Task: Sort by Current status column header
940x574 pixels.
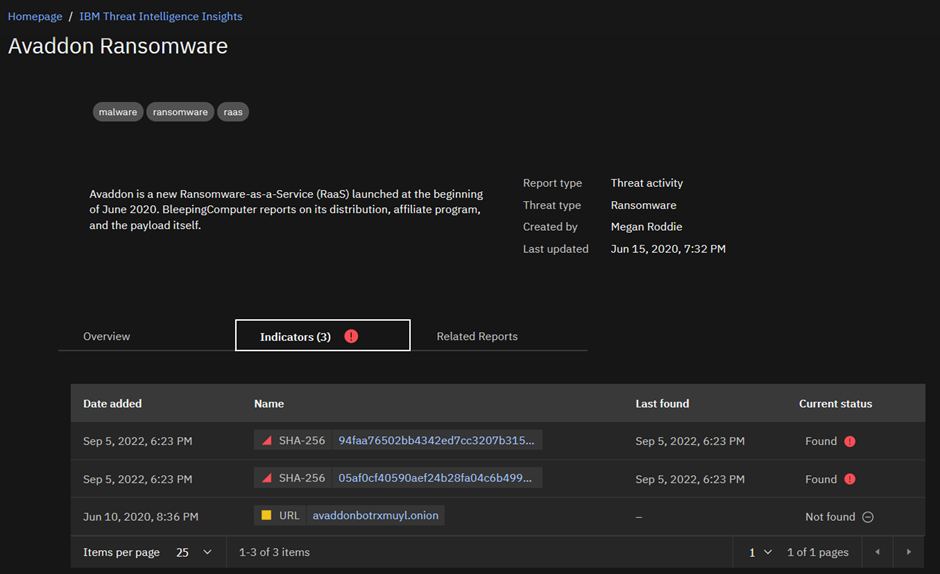Action: pos(835,404)
